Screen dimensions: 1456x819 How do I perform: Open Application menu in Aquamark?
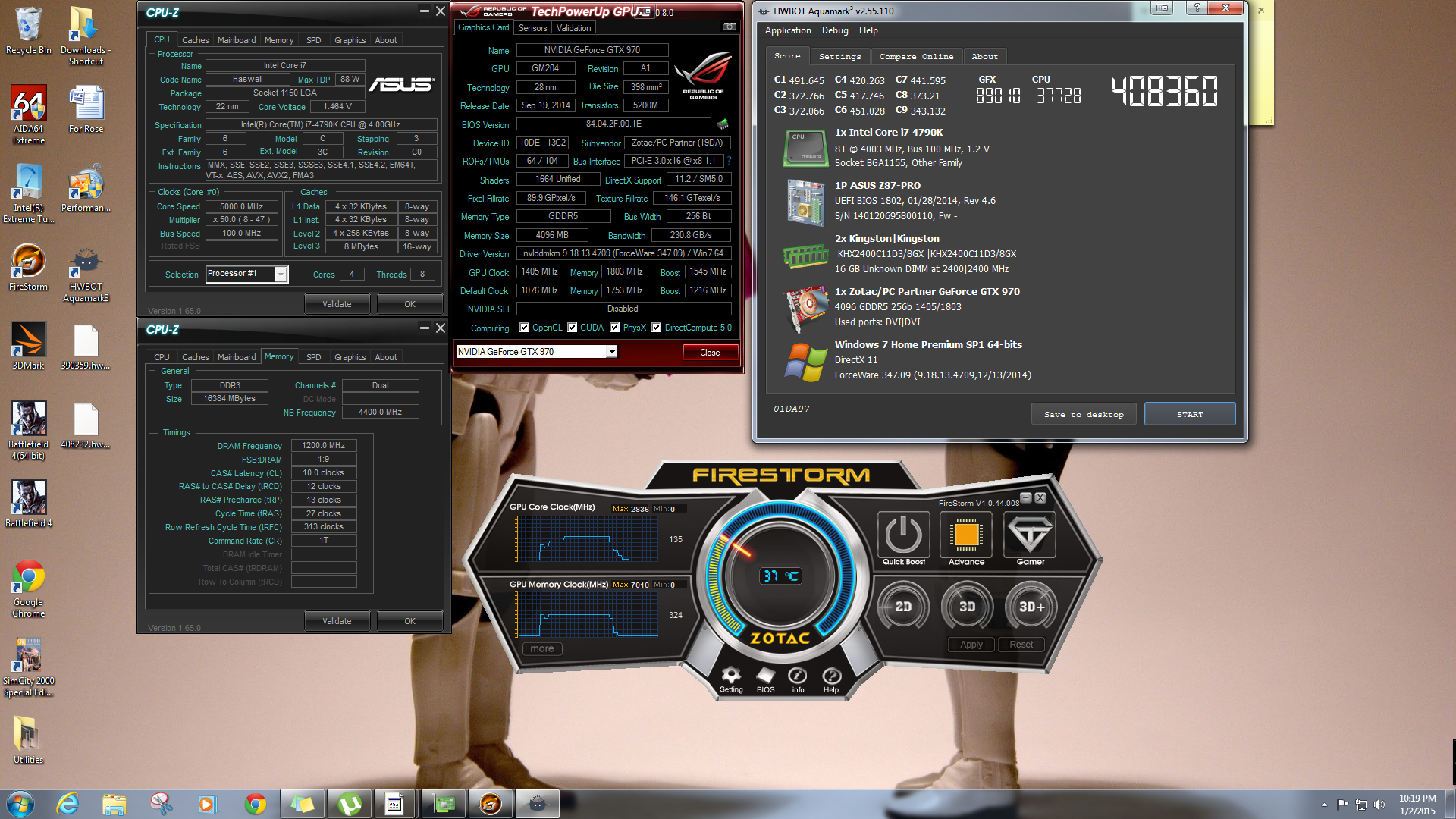(788, 30)
